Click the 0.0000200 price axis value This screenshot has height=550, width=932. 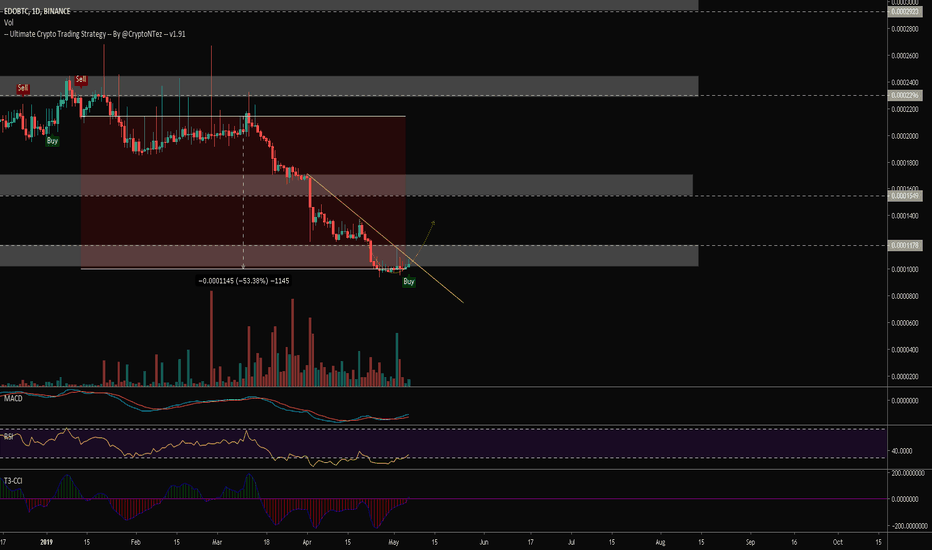click(x=905, y=376)
